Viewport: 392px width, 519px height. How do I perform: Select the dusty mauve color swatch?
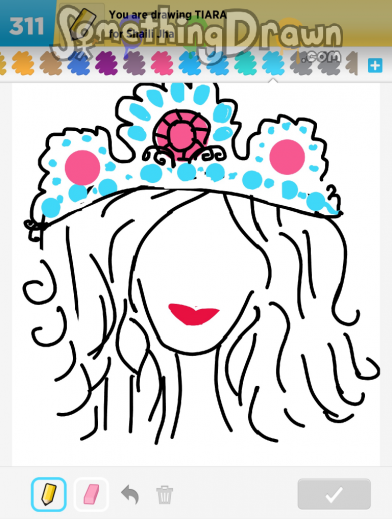point(134,63)
